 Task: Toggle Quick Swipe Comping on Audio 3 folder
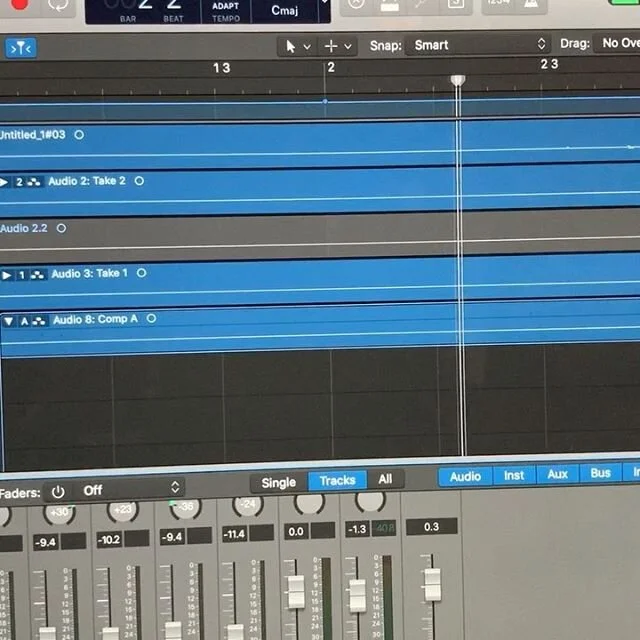point(37,275)
